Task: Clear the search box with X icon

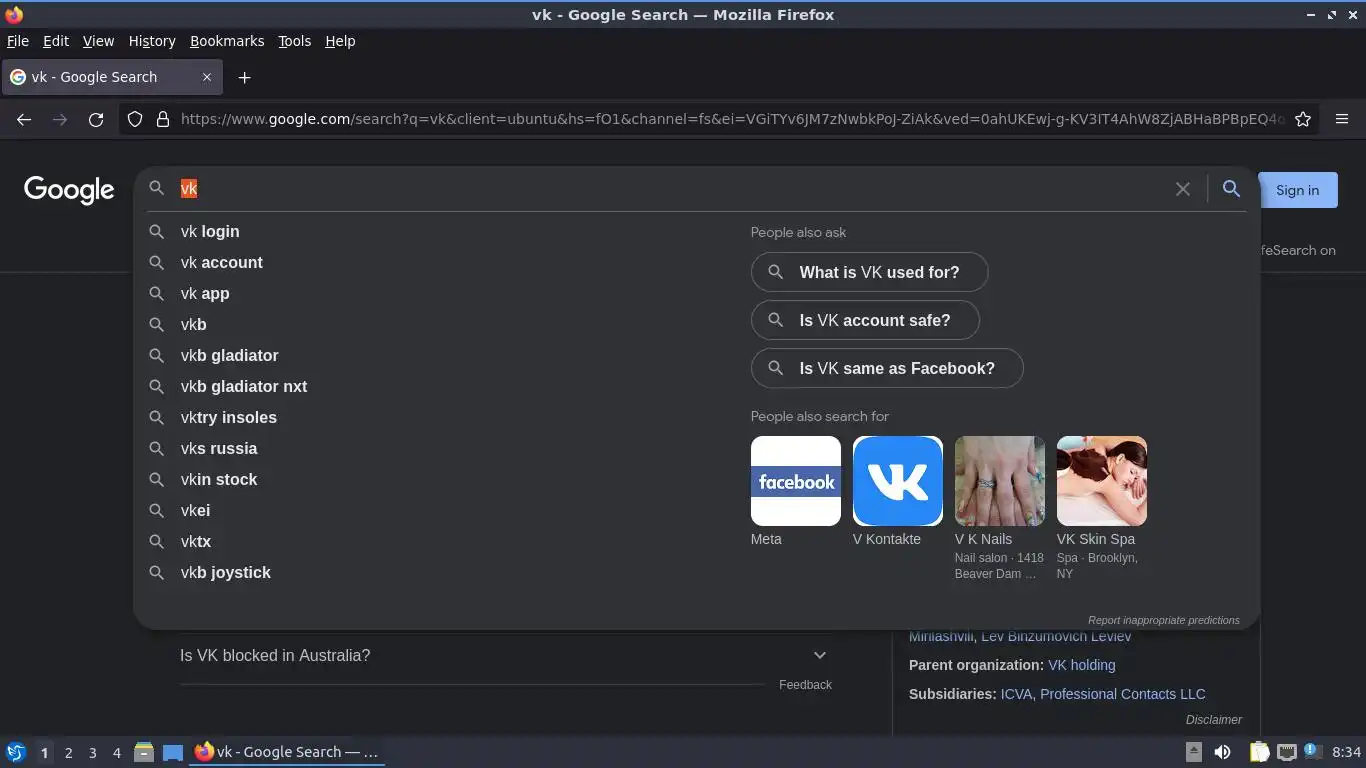Action: pos(1183,189)
